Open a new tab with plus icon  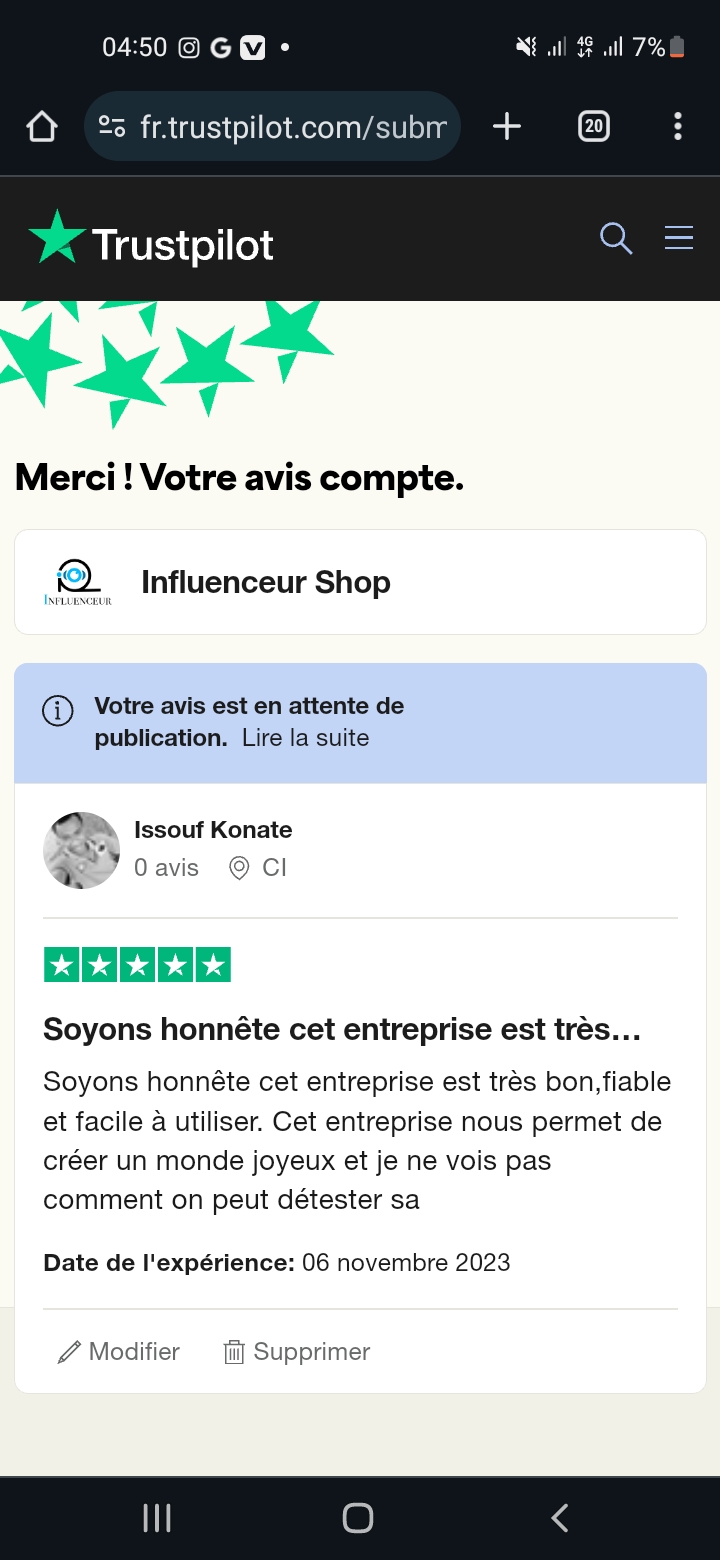pyautogui.click(x=507, y=127)
